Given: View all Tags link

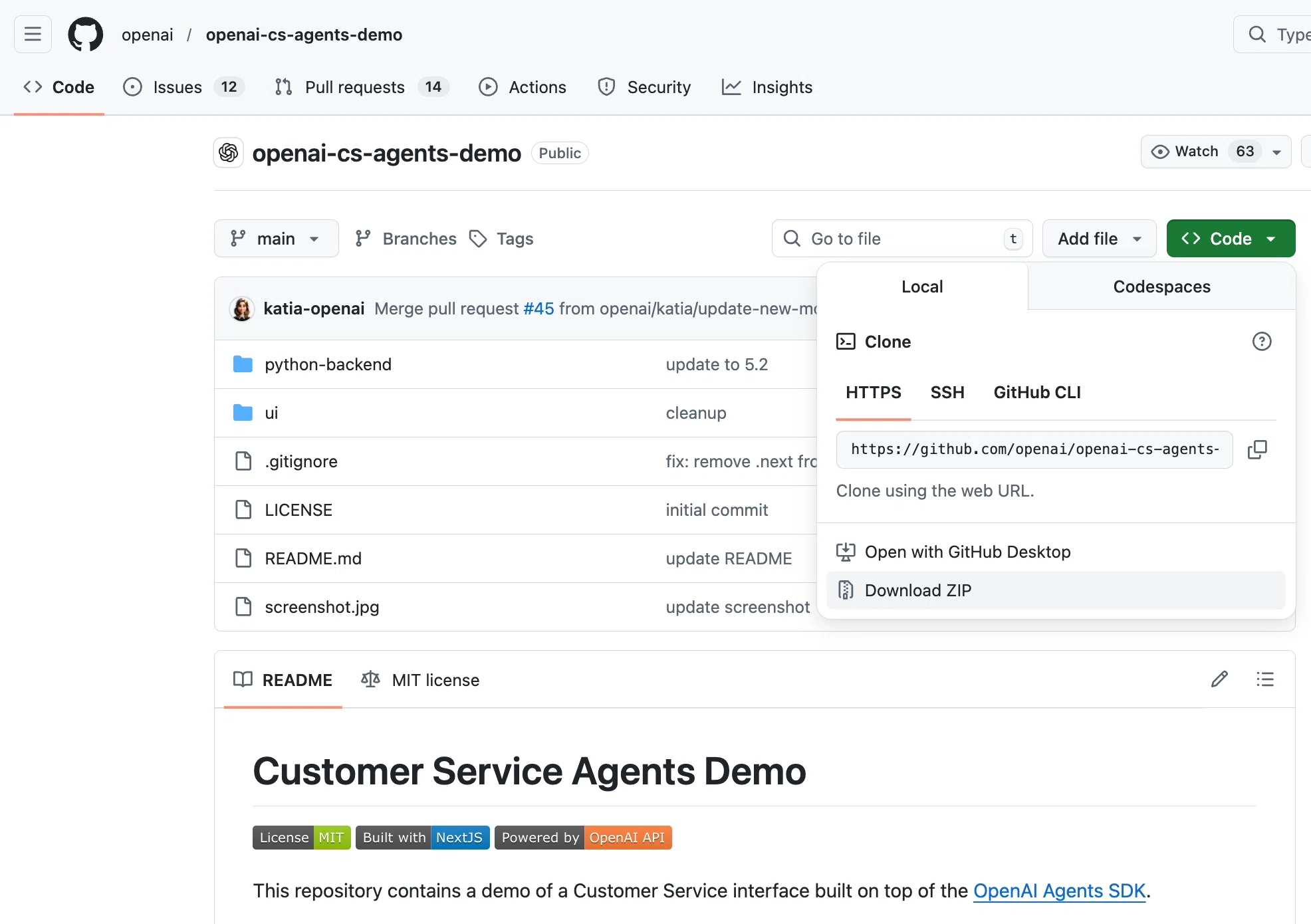Looking at the screenshot, I should point(501,239).
